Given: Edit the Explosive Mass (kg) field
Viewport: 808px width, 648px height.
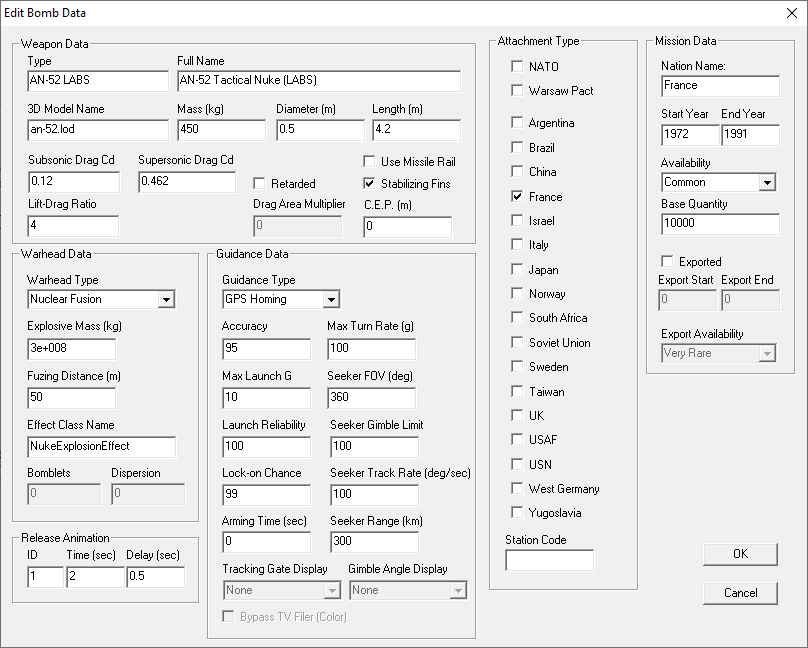Looking at the screenshot, I should [72, 349].
